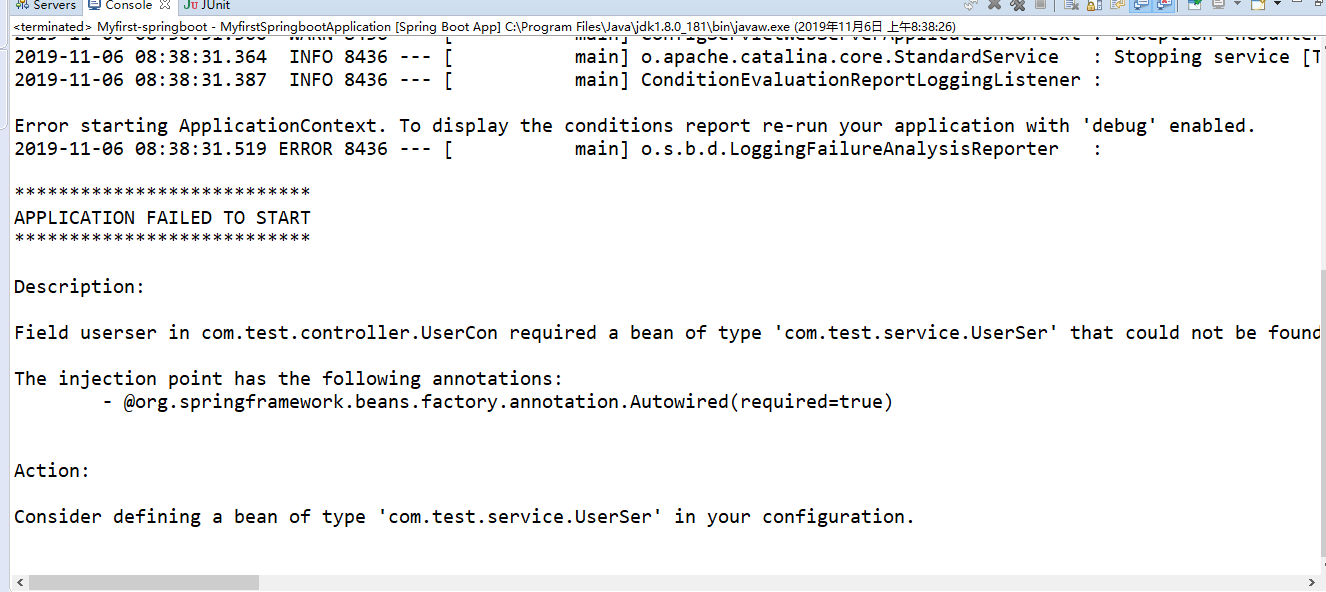The height and width of the screenshot is (592, 1326).
Task: Open the JUnit tab
Action: [x=207, y=5]
